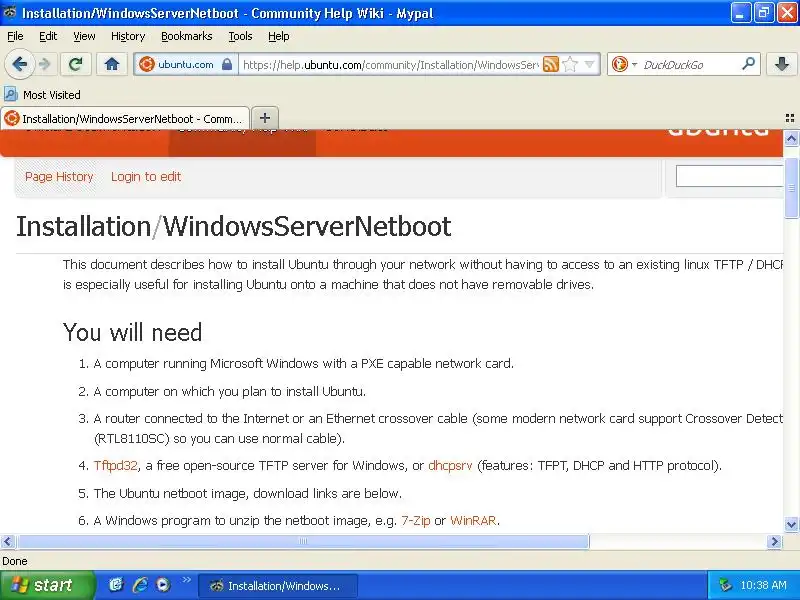The height and width of the screenshot is (600, 800).
Task: Expand the quick launch chevron
Action: click(x=186, y=580)
